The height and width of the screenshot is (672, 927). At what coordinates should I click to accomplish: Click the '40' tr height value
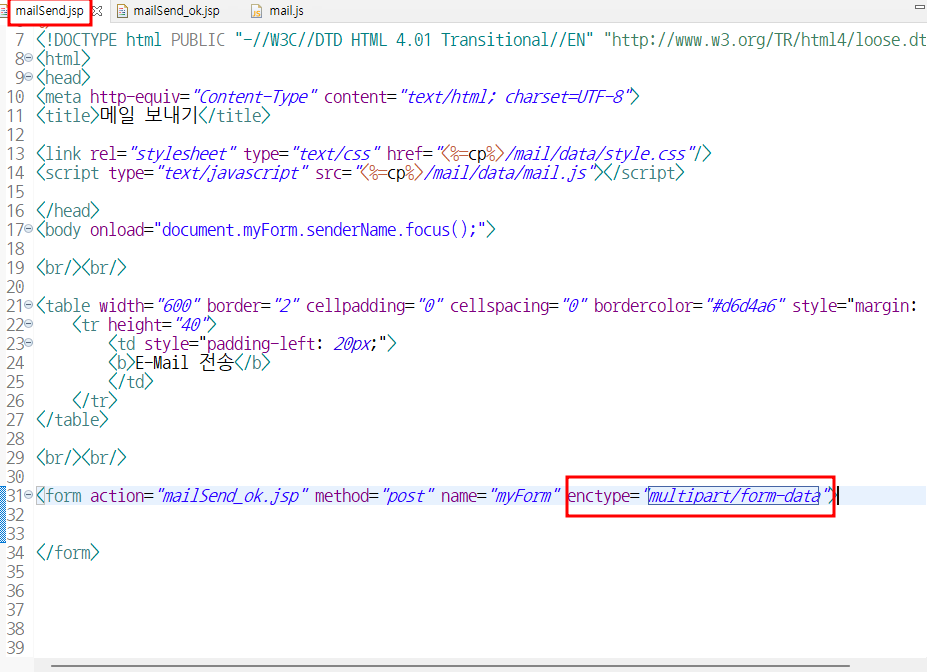point(190,324)
